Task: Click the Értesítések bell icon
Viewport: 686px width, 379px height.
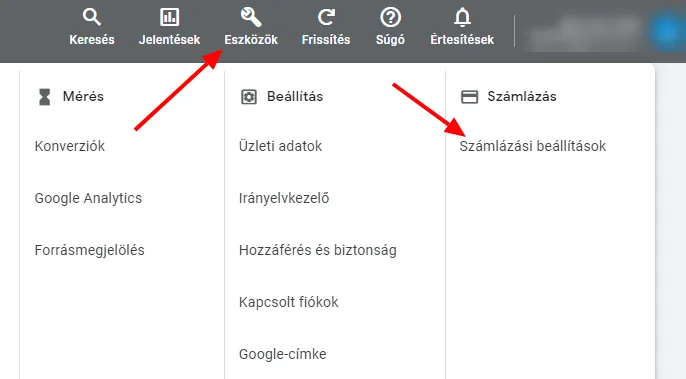Action: (x=462, y=18)
